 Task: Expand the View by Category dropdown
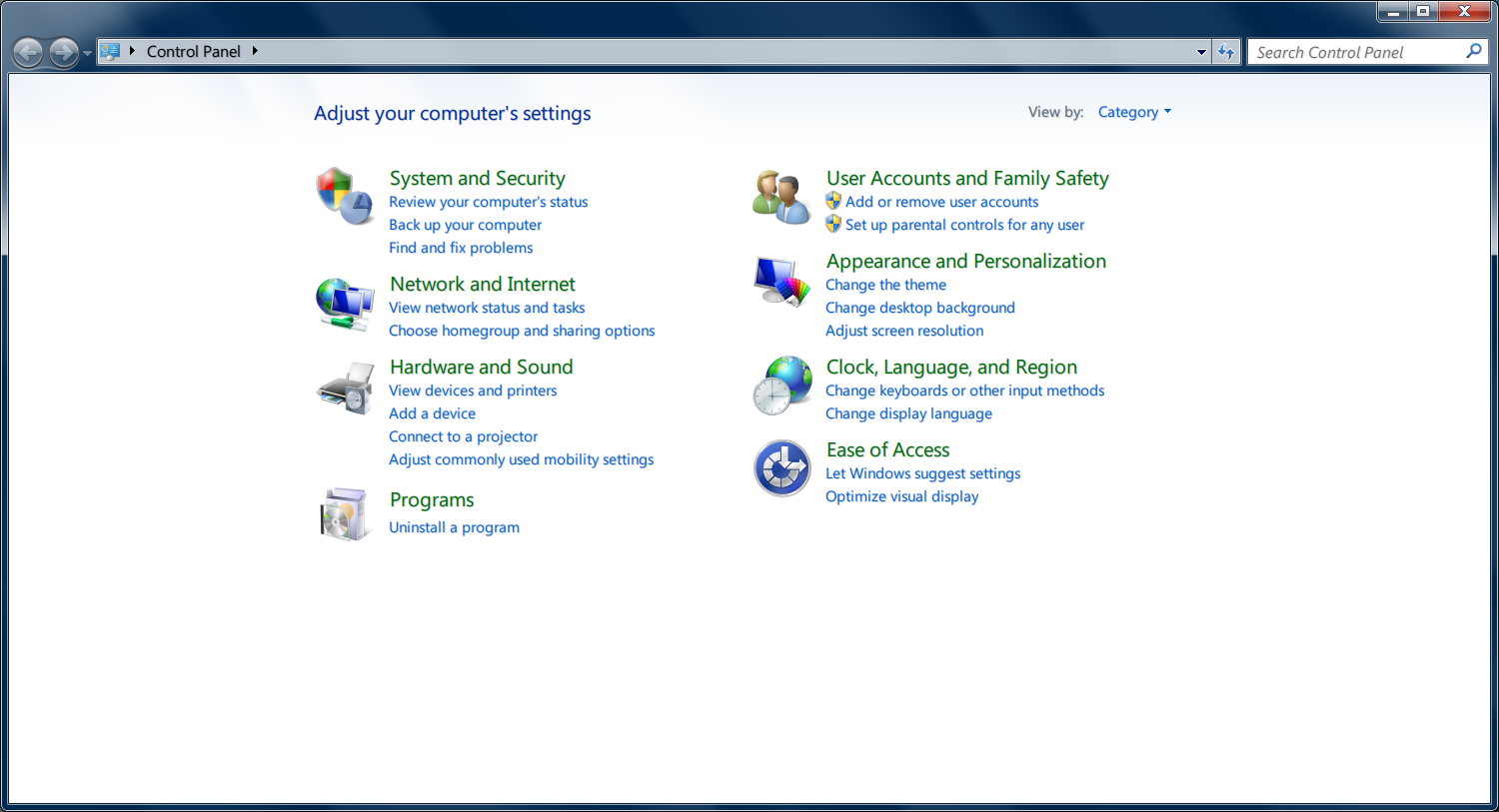click(1134, 112)
